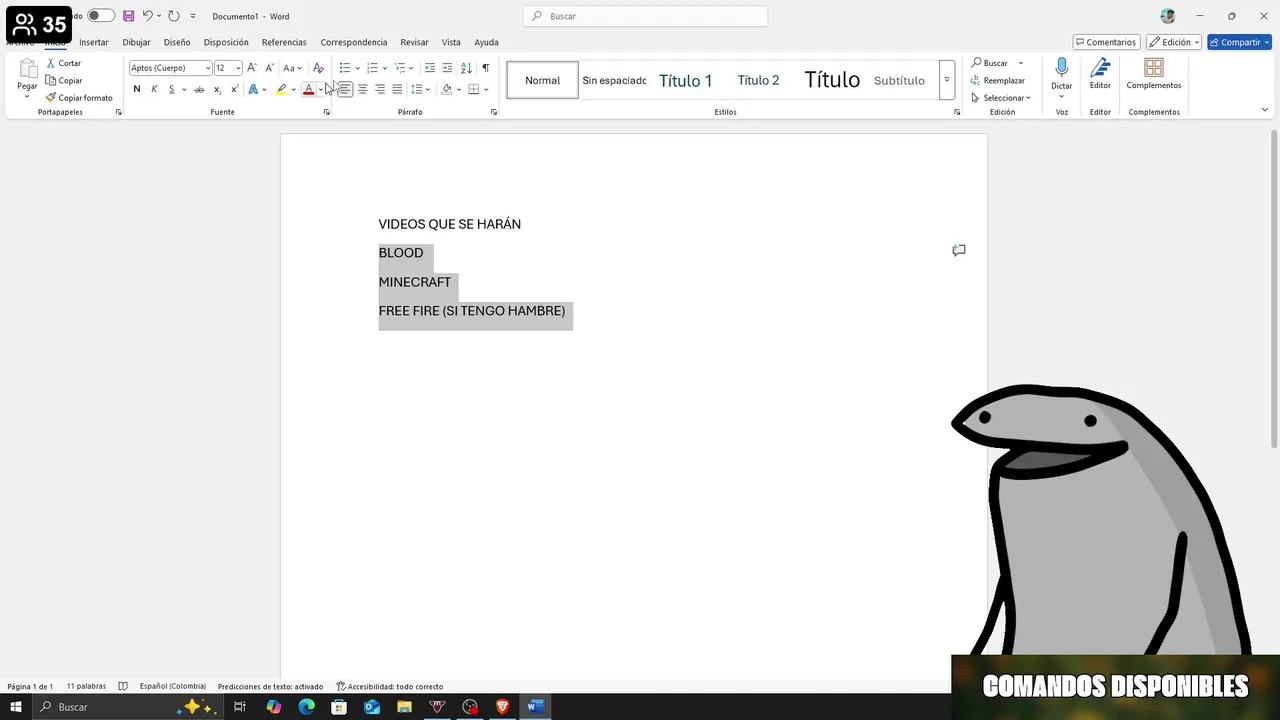
Task: Click Copiar formato paintbrush button
Action: [x=79, y=98]
